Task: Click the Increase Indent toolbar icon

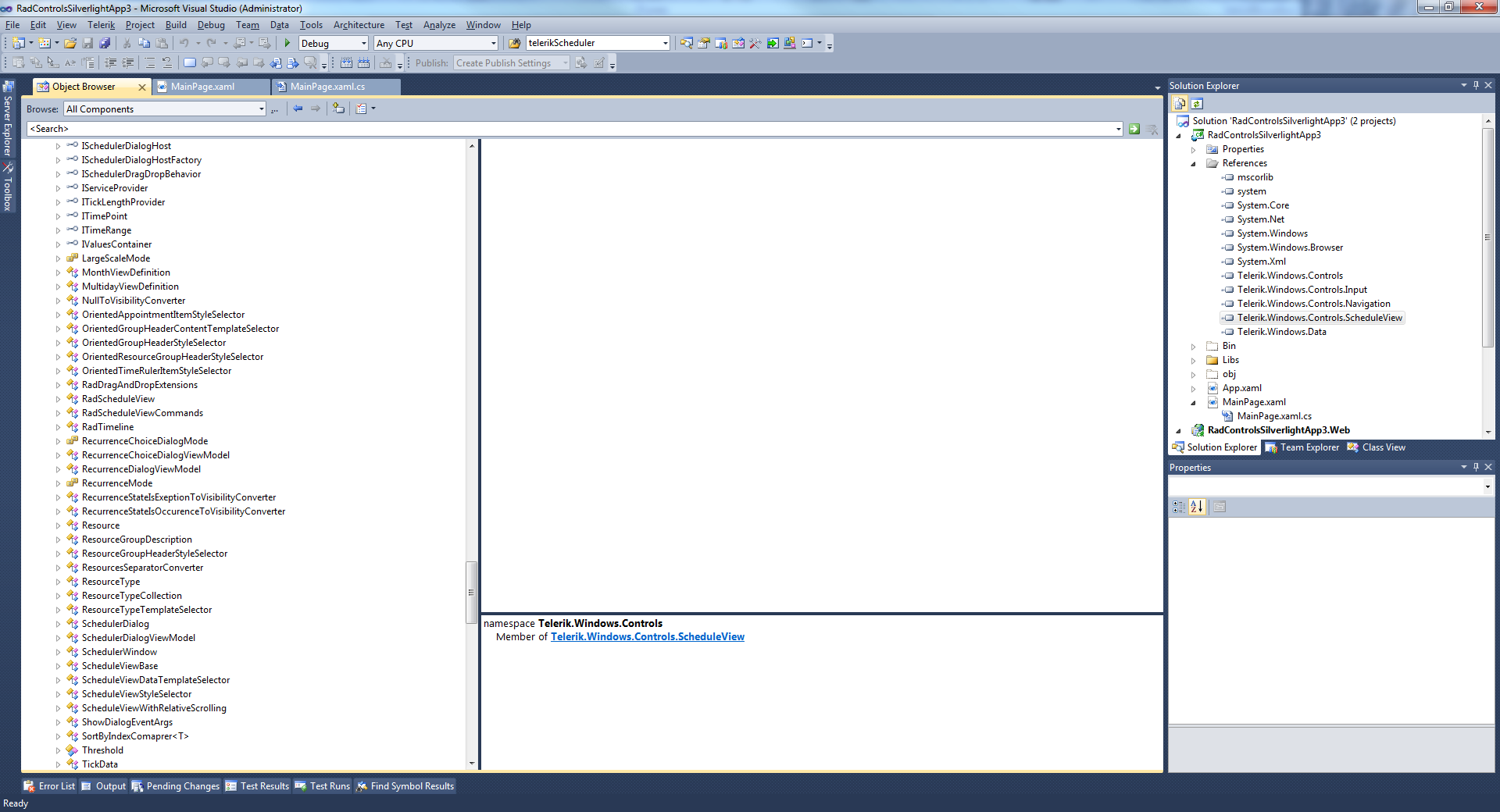Action: click(x=128, y=63)
